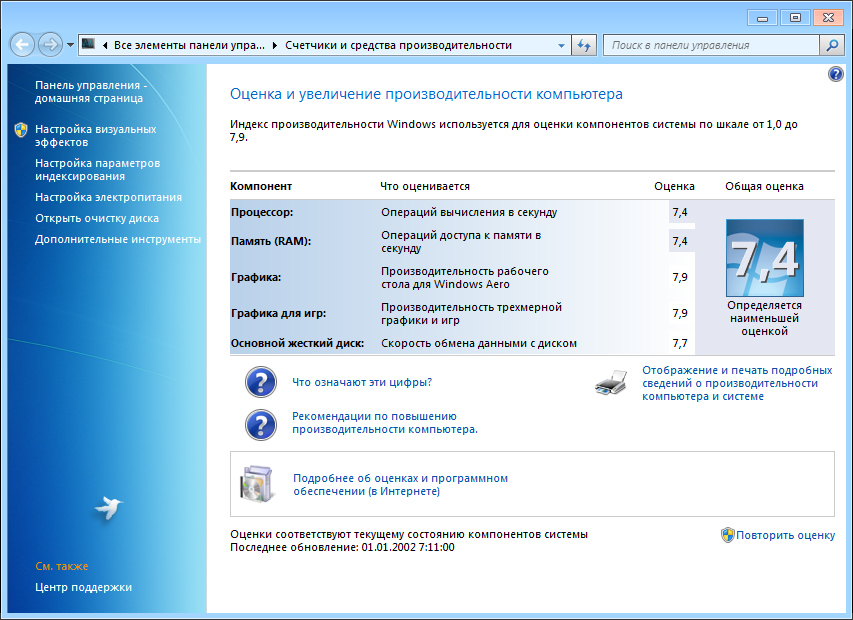Viewport: 853px width, 620px height.
Task: Open 'Настройка визуальных эффектов' link
Action: pos(95,136)
